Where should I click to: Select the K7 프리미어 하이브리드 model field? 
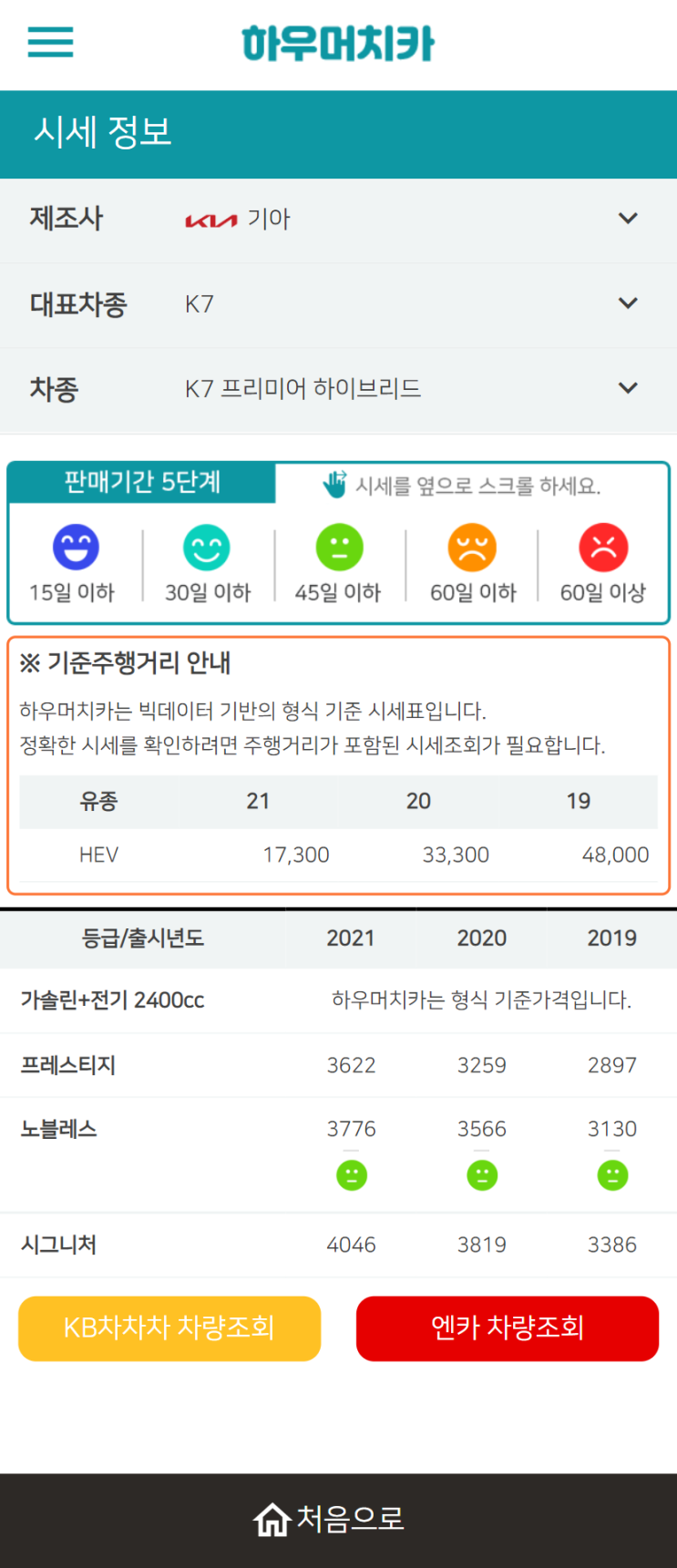[338, 389]
